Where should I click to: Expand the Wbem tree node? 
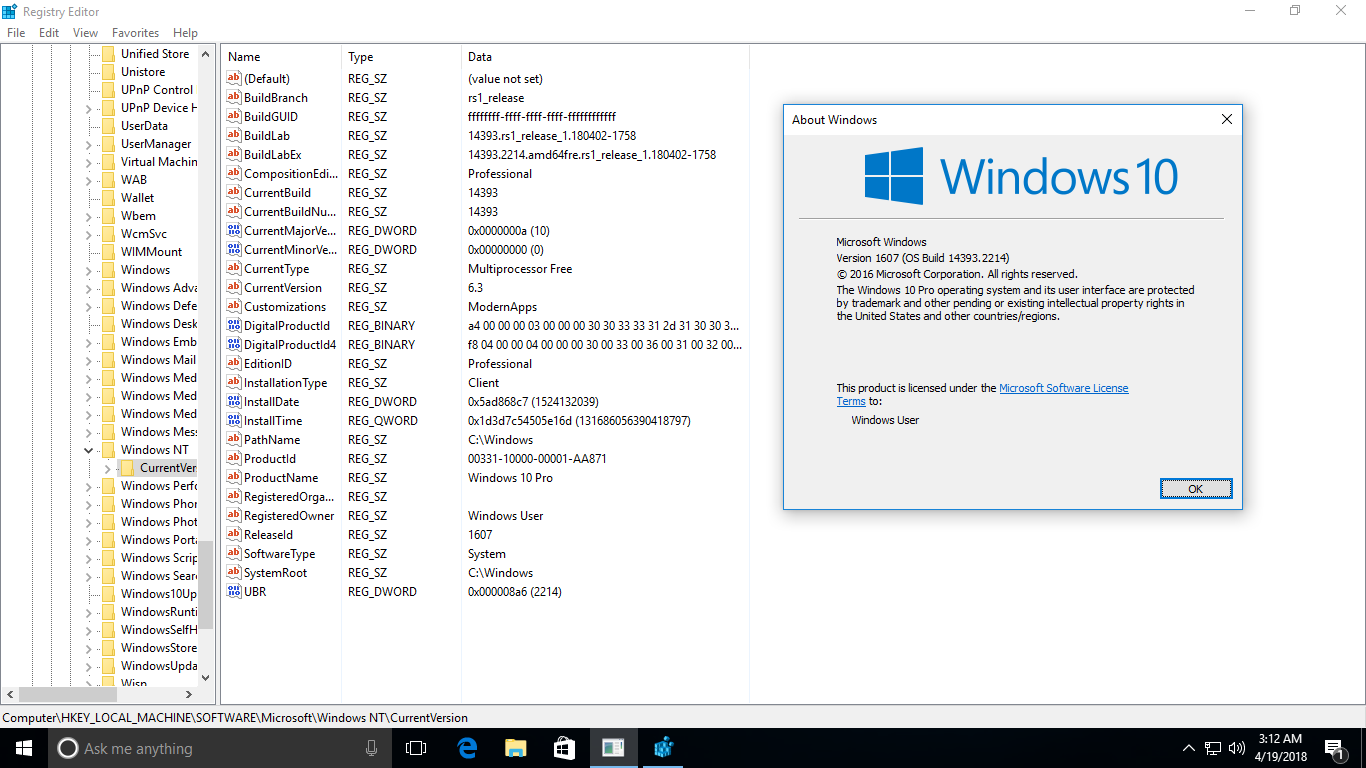pyautogui.click(x=89, y=216)
